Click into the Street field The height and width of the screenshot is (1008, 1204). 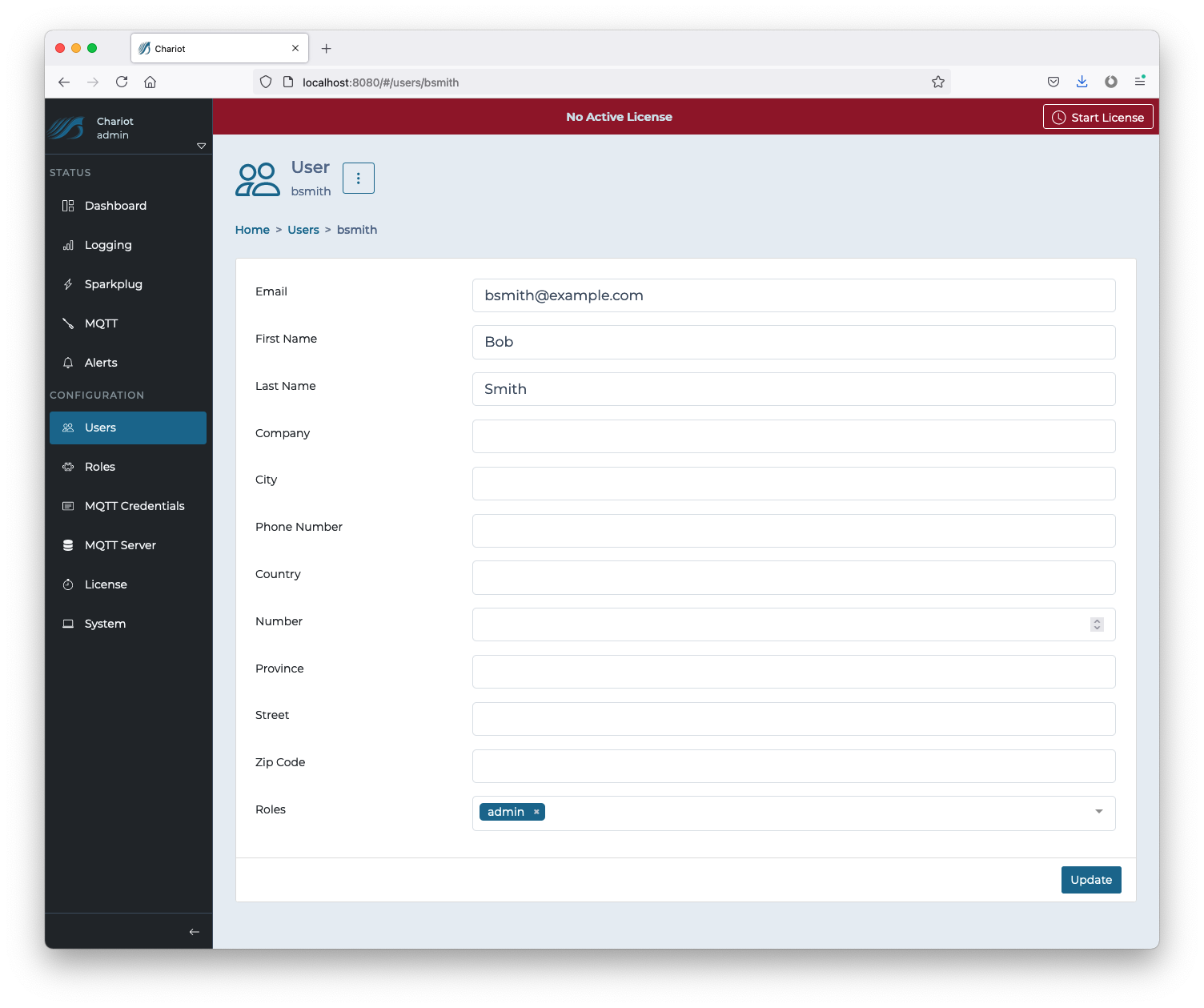click(794, 719)
